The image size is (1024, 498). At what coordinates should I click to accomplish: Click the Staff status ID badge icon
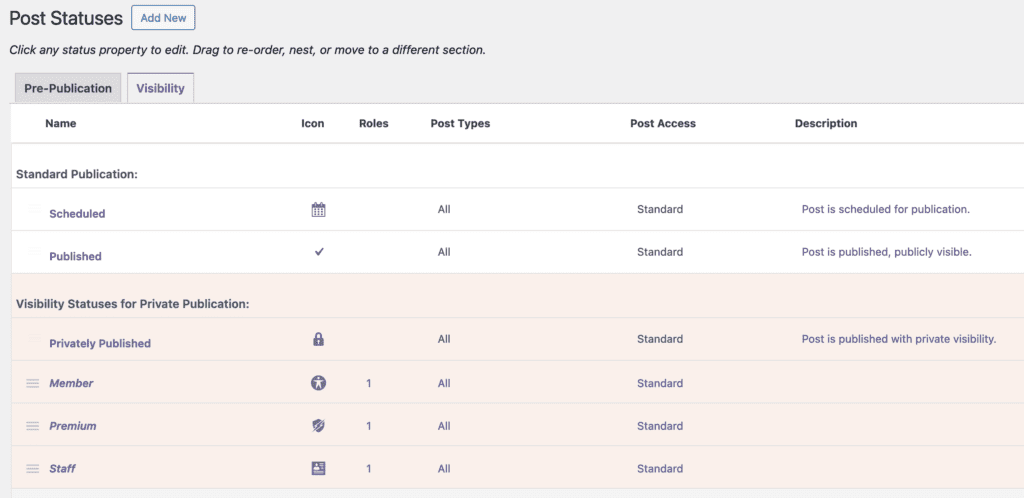point(319,468)
